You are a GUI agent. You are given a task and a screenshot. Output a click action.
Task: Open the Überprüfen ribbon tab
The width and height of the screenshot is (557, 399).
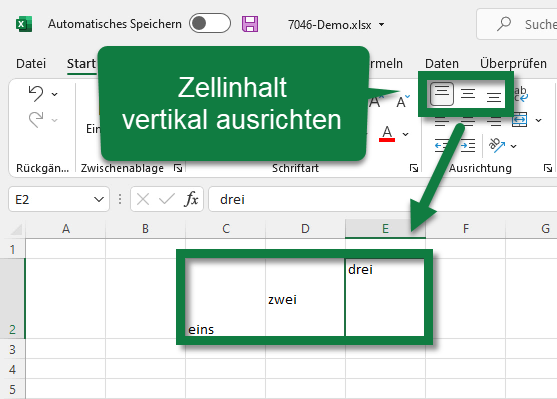point(513,64)
